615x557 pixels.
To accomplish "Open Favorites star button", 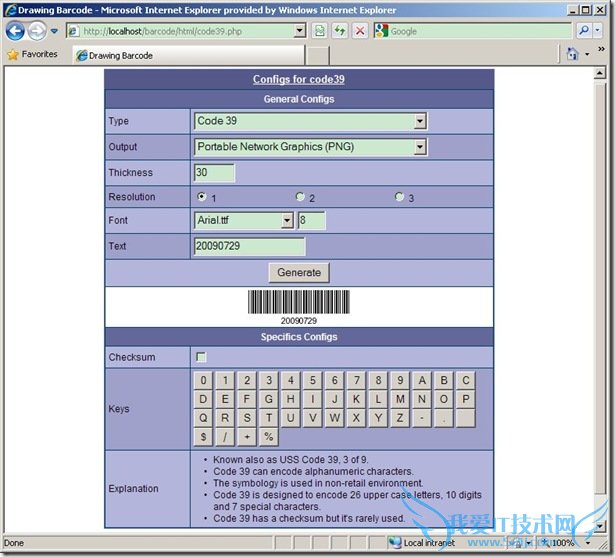I will [32, 55].
